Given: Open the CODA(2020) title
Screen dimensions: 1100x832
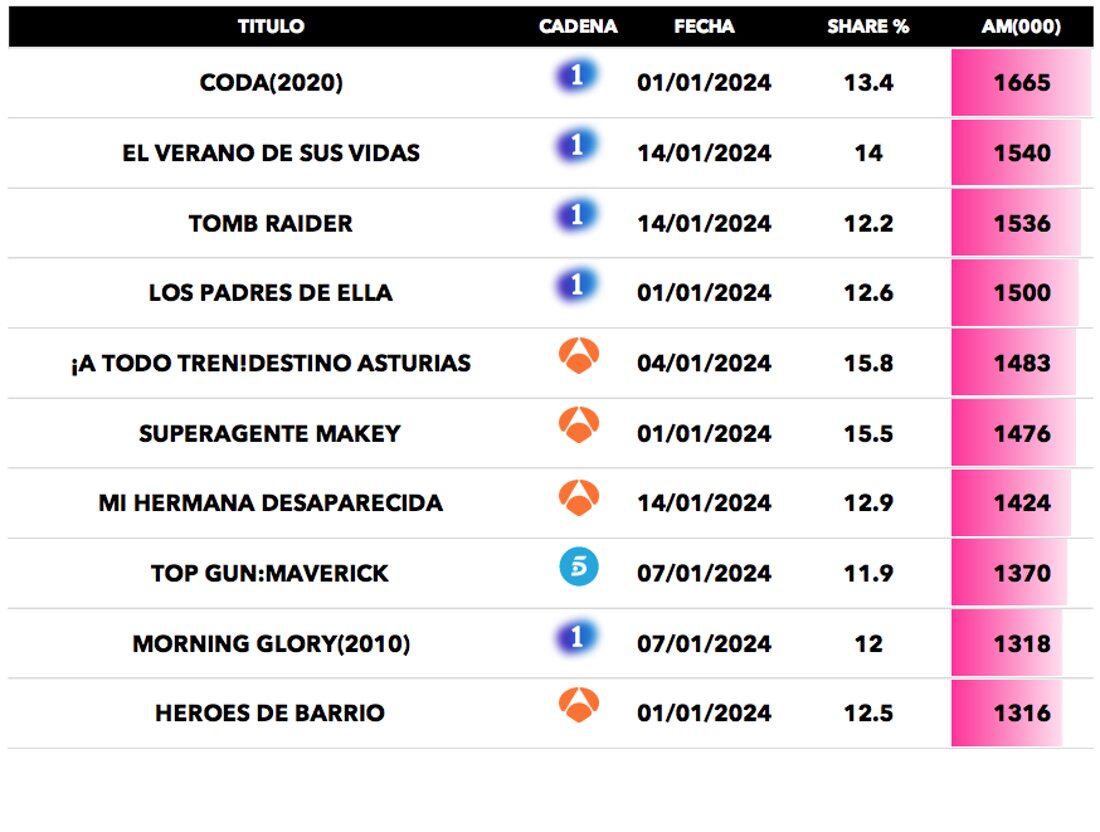Looking at the screenshot, I should pos(271,83).
